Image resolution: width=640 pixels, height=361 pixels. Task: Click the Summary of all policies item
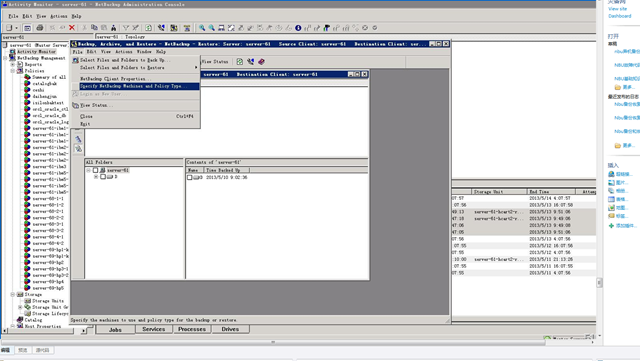pyautogui.click(x=49, y=77)
